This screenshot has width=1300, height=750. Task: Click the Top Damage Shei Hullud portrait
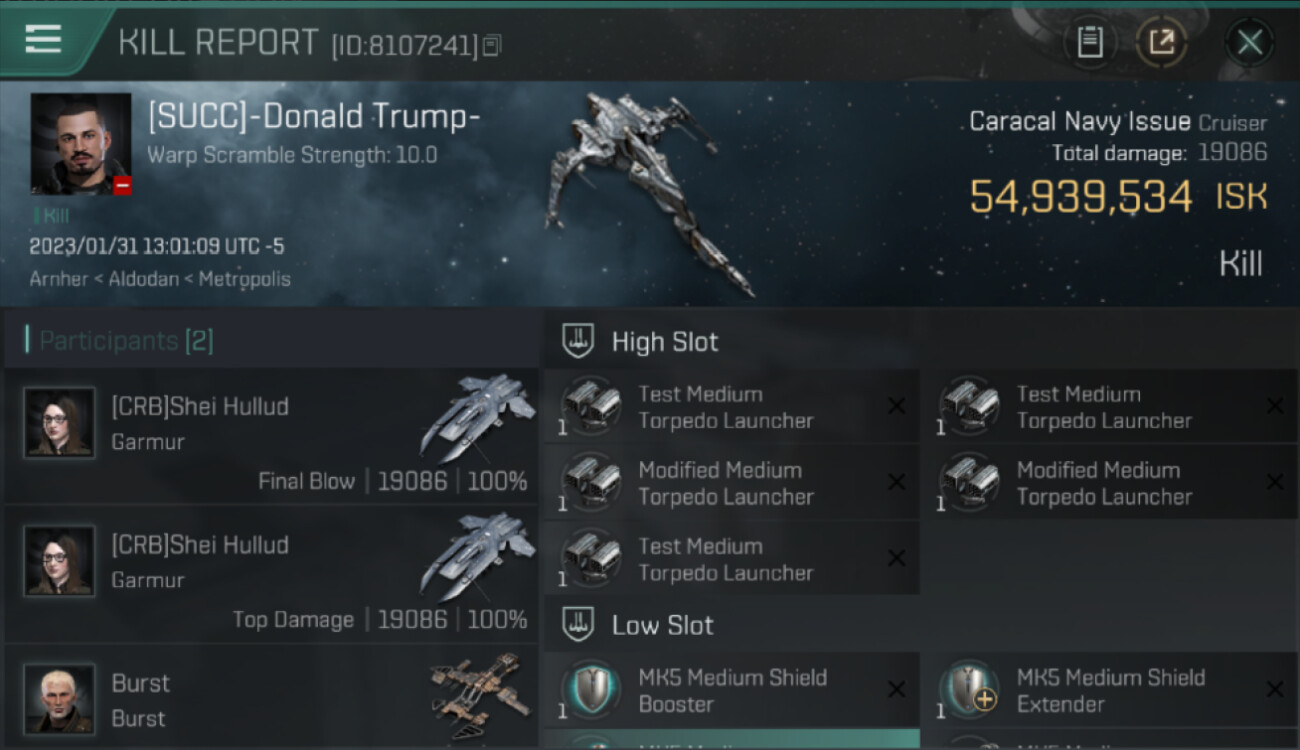coord(60,561)
